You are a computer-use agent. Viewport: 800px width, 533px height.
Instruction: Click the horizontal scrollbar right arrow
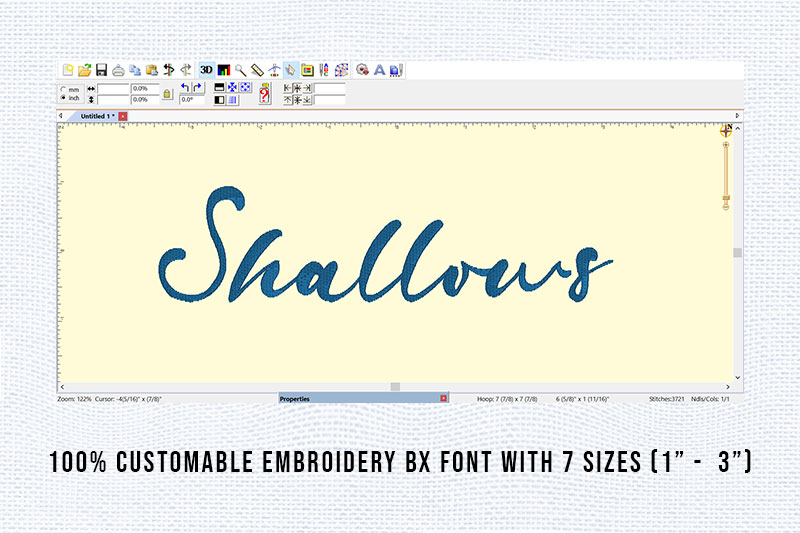728,387
